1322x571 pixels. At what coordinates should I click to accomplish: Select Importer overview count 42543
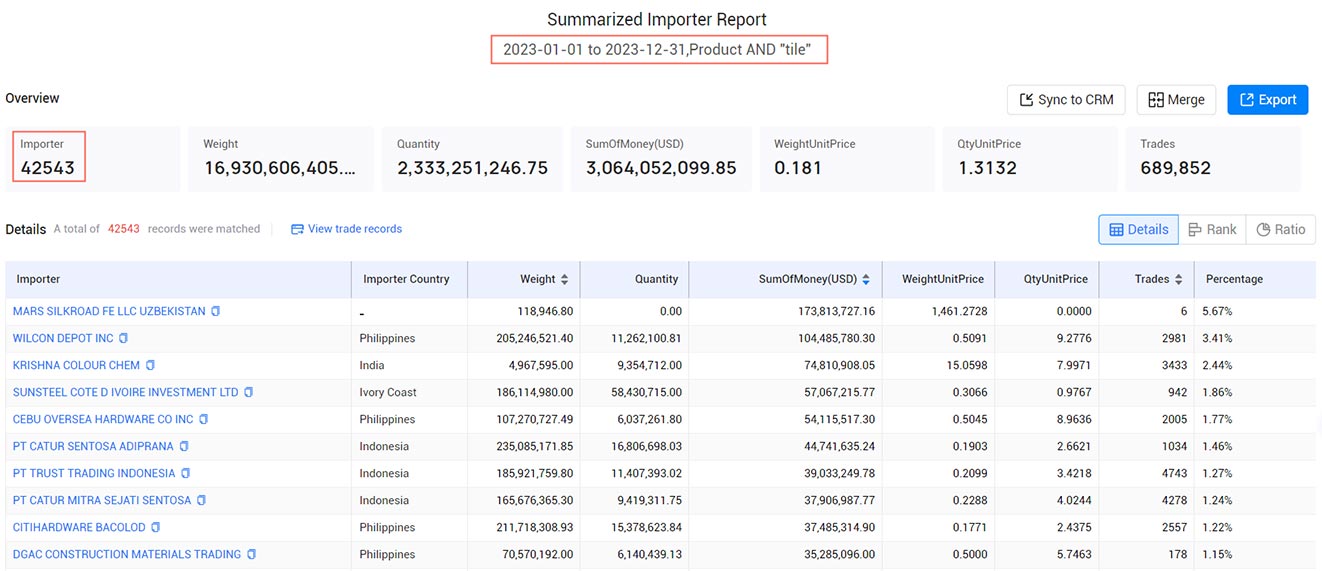(48, 168)
